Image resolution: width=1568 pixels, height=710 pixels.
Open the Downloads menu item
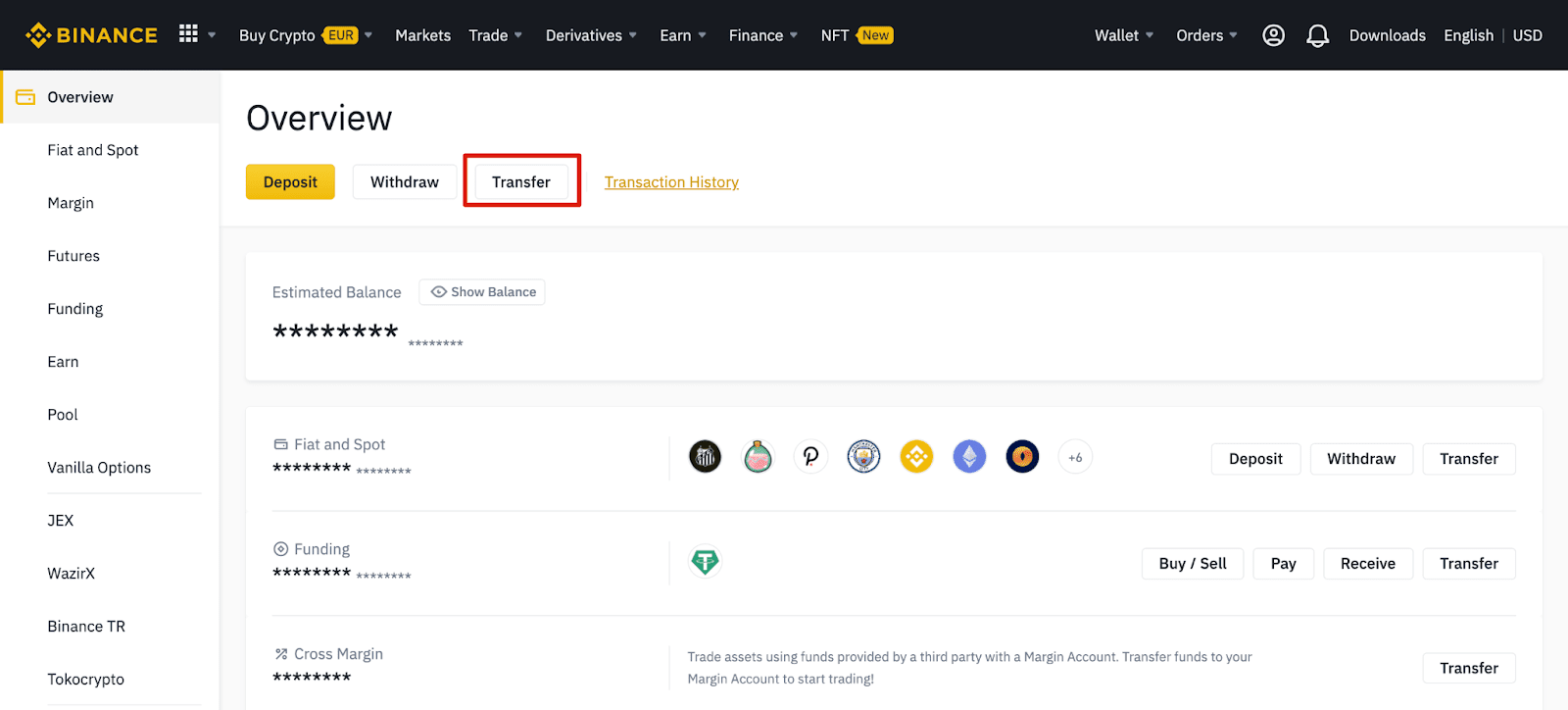[1388, 35]
